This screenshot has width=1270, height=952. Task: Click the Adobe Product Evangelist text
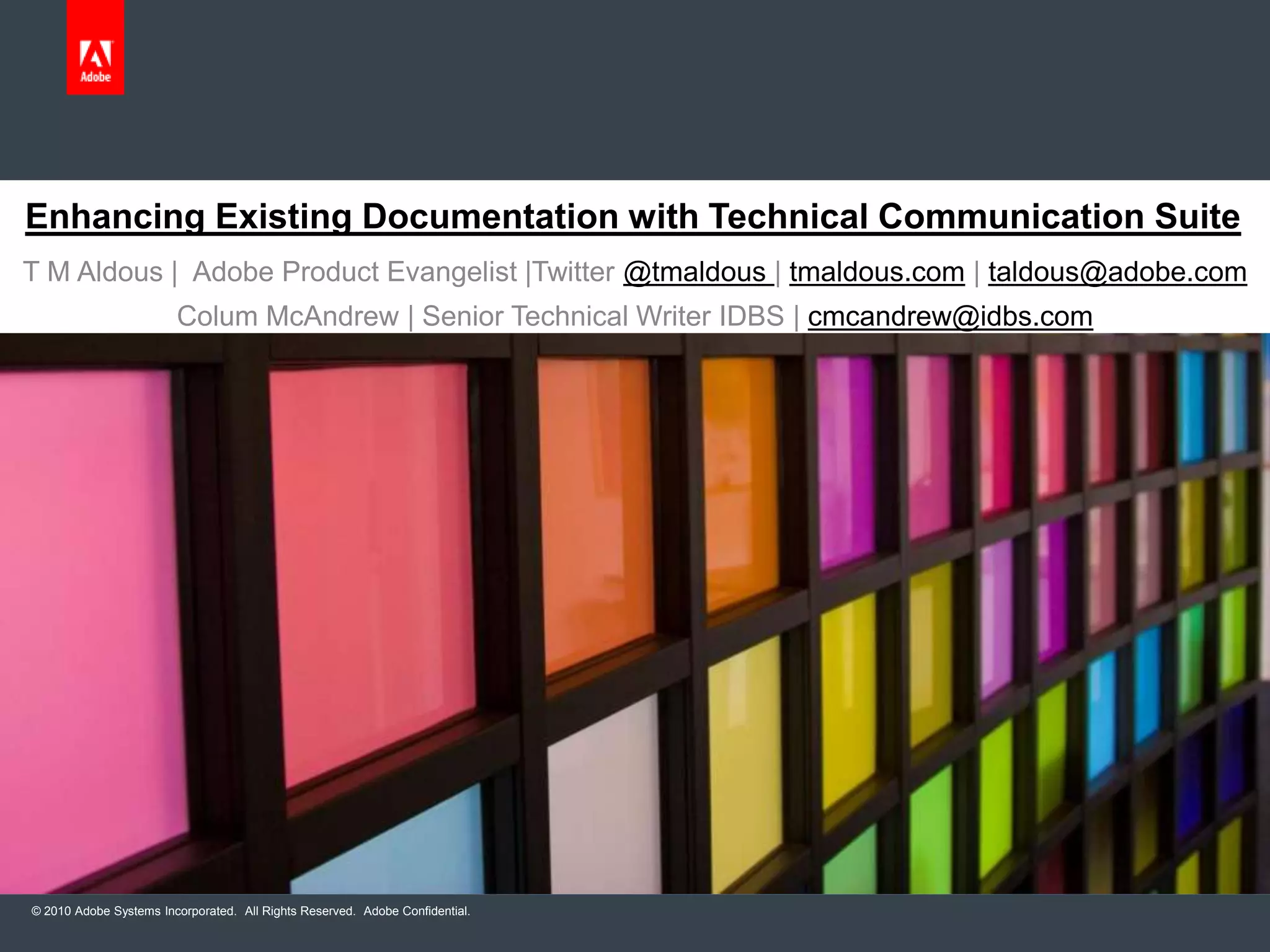tap(354, 272)
